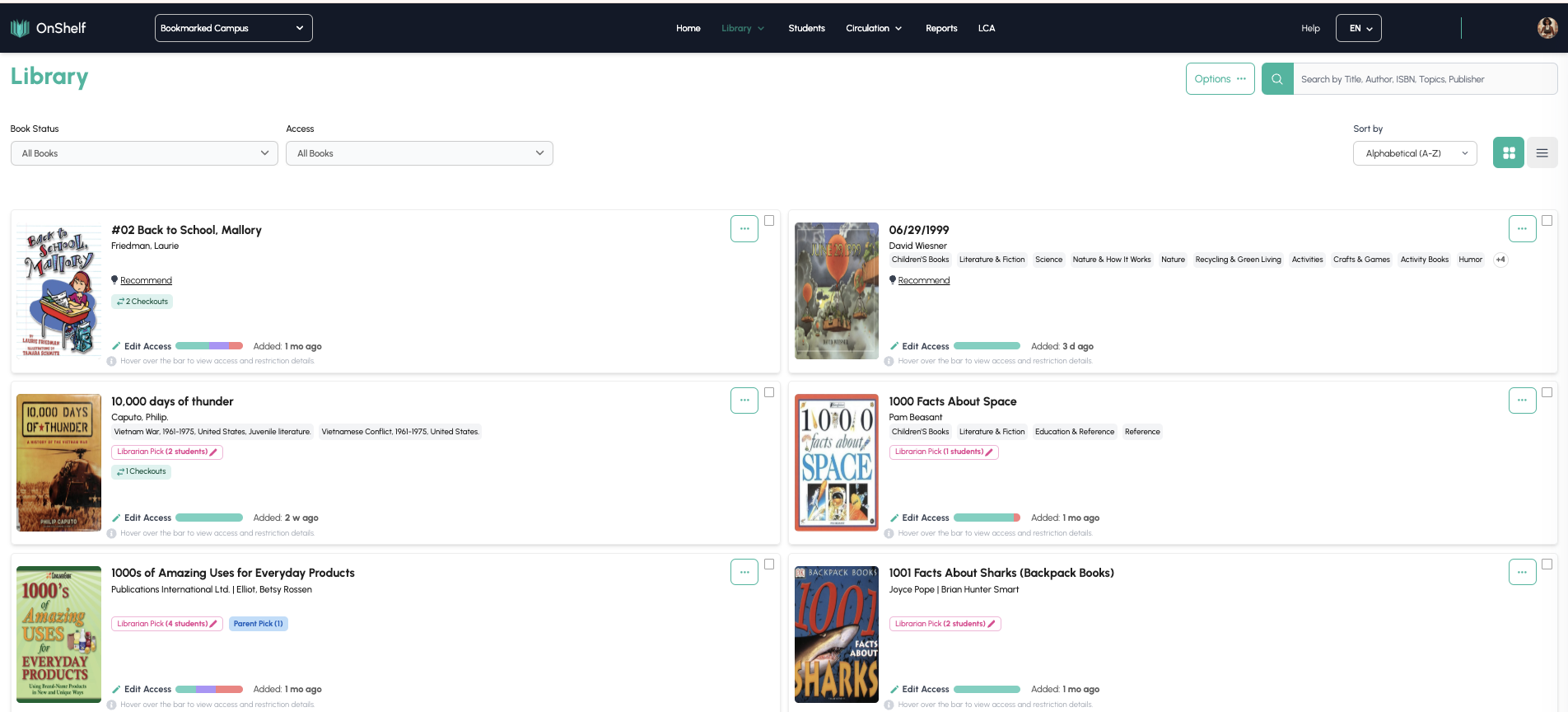Select checkbox for #02 Back to School, Mallory

[x=769, y=221]
